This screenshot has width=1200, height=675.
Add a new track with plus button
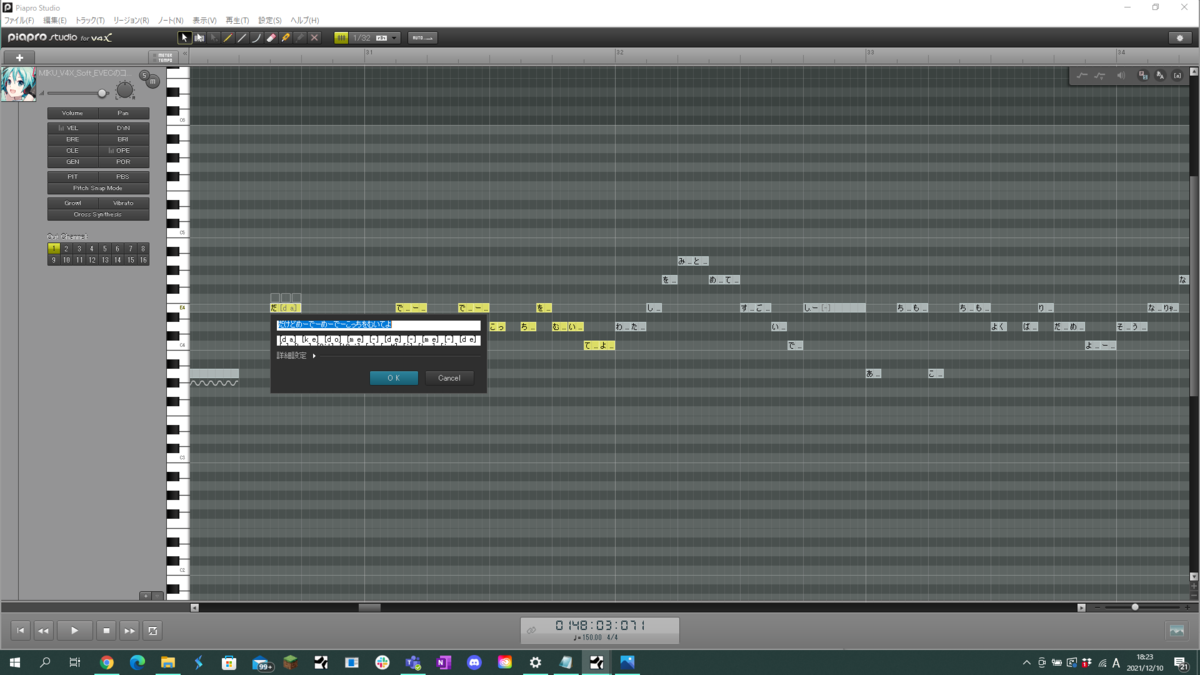point(19,58)
